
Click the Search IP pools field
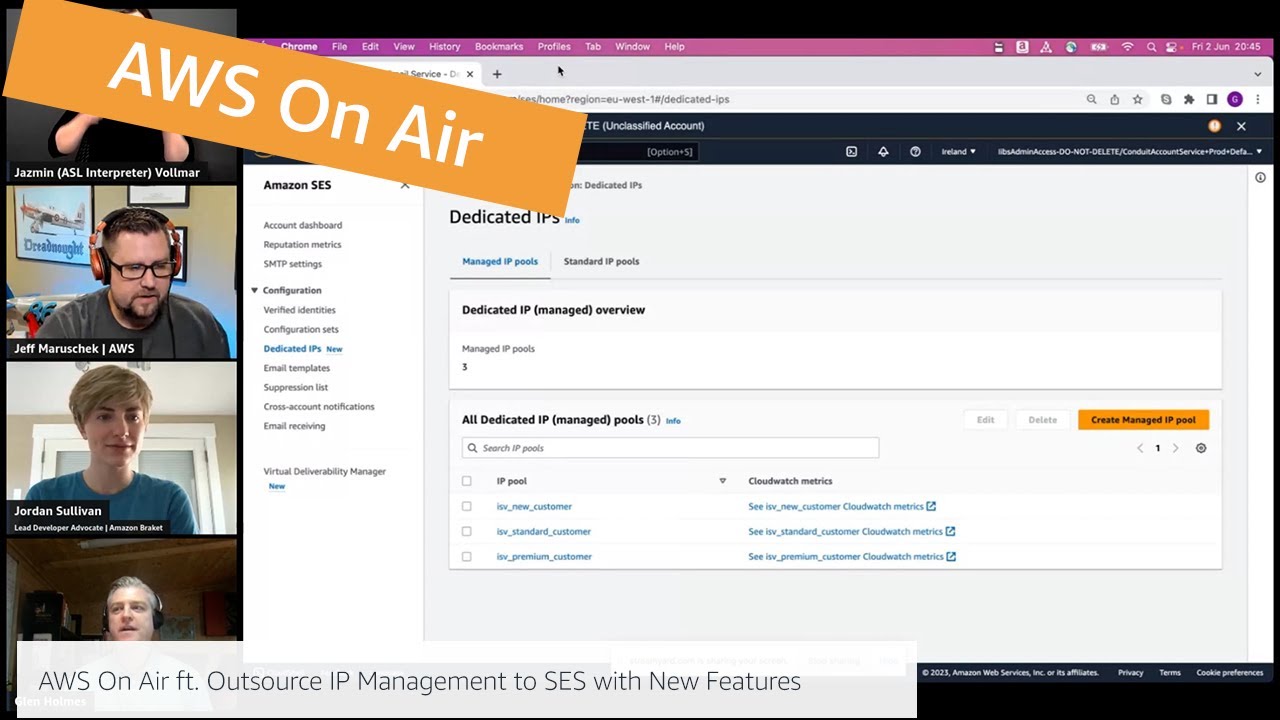[x=670, y=448]
